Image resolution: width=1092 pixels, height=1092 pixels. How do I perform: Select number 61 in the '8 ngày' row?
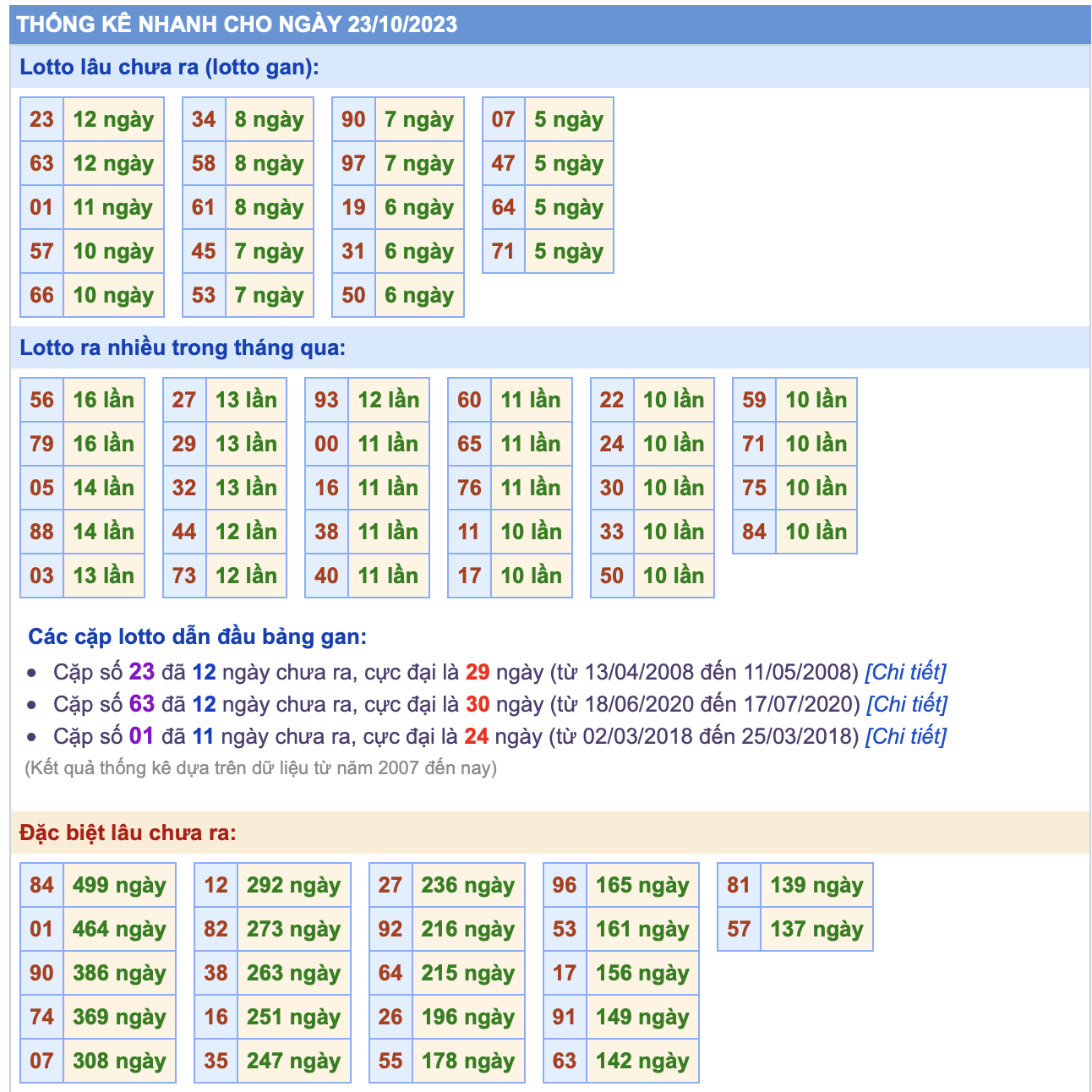204,207
